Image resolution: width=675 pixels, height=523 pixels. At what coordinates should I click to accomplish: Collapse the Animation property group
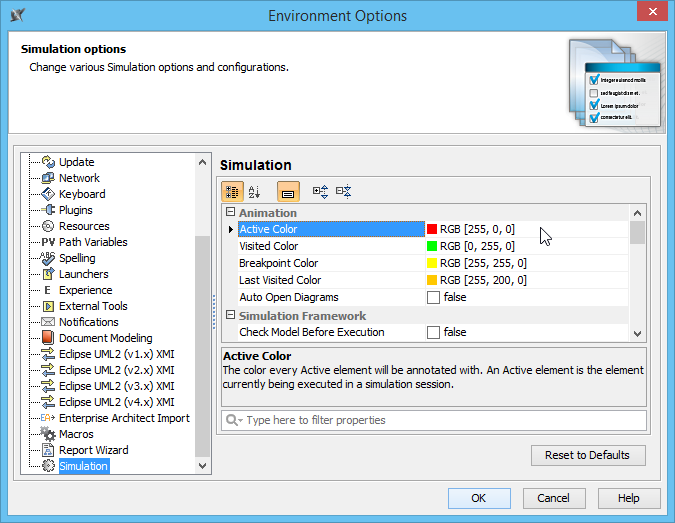point(230,212)
